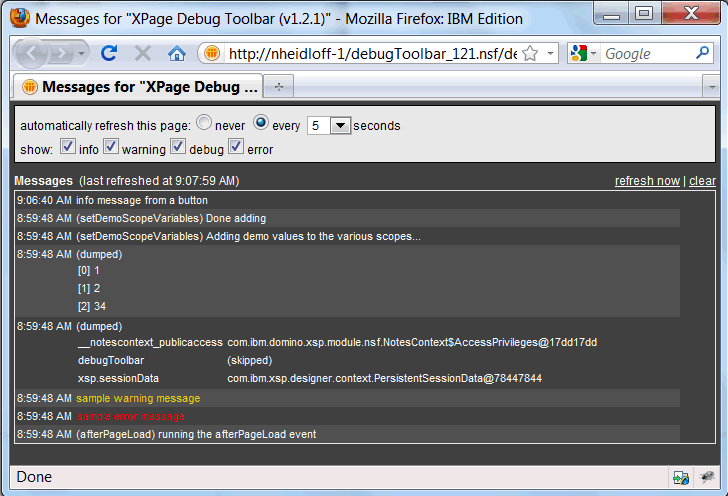This screenshot has width=728, height=496.
Task: Open the list all tabs dropdown
Action: pyautogui.click(x=712, y=87)
